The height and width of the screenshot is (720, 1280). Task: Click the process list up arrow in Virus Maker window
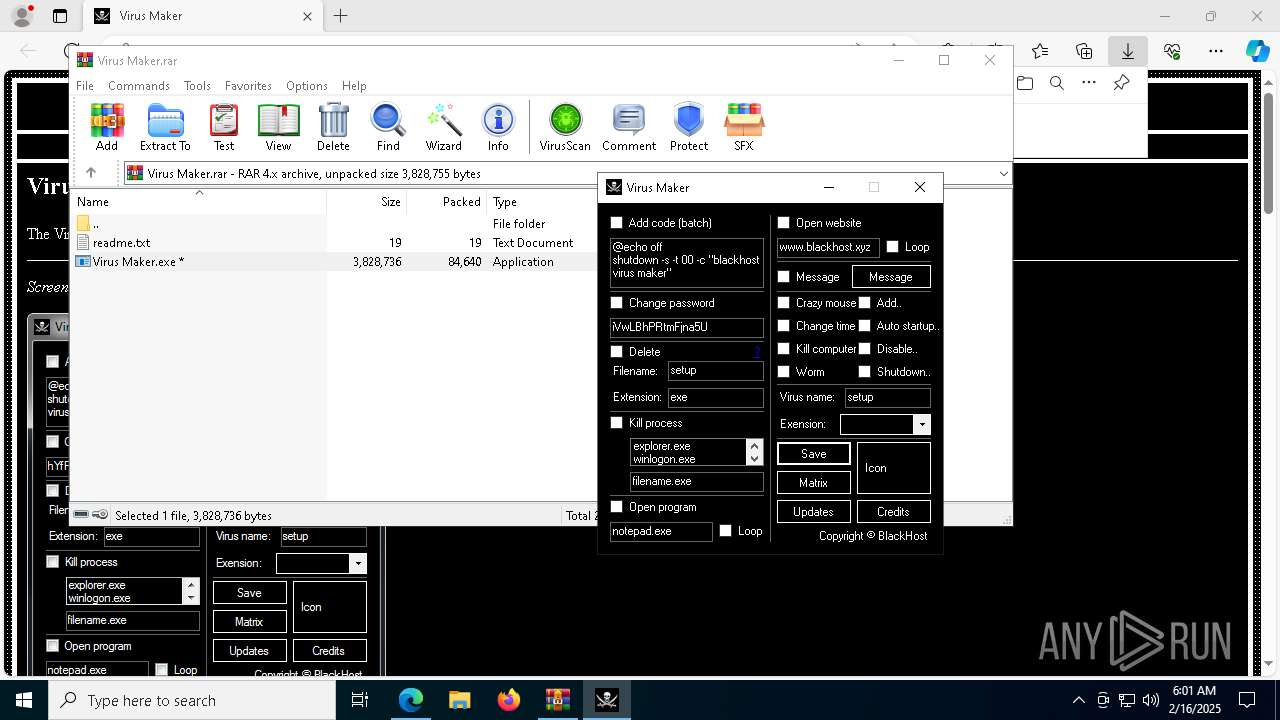pos(754,446)
